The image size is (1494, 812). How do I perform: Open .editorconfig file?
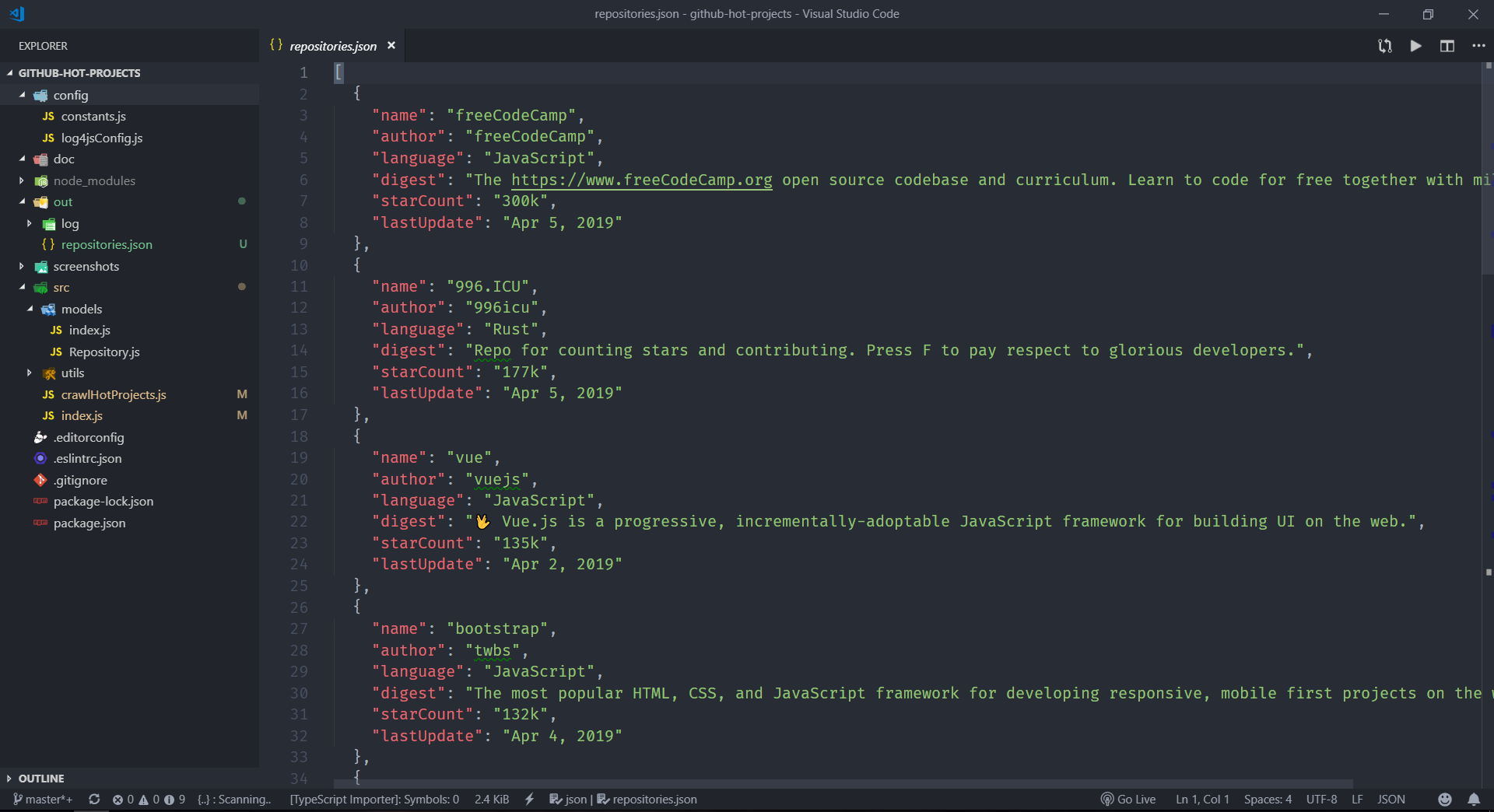click(x=88, y=437)
